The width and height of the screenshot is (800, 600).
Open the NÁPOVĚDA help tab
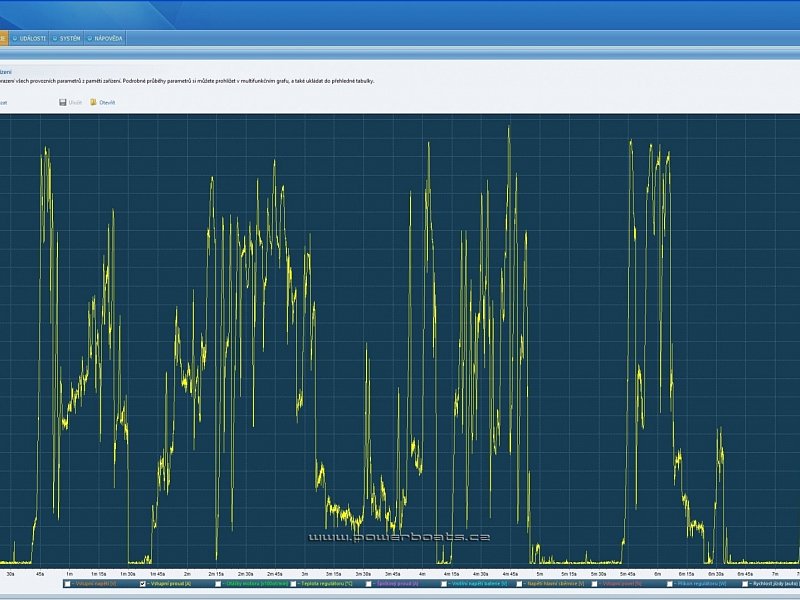coord(105,38)
